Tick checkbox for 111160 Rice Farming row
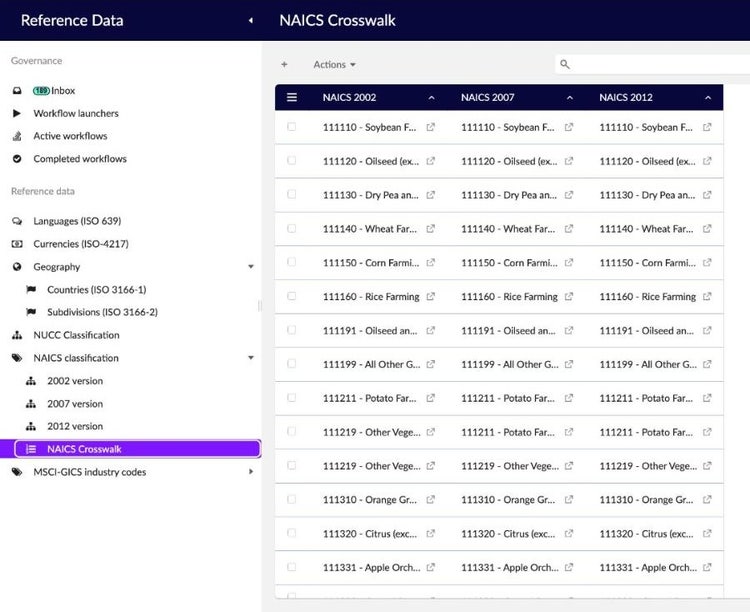The height and width of the screenshot is (612, 750). click(291, 296)
